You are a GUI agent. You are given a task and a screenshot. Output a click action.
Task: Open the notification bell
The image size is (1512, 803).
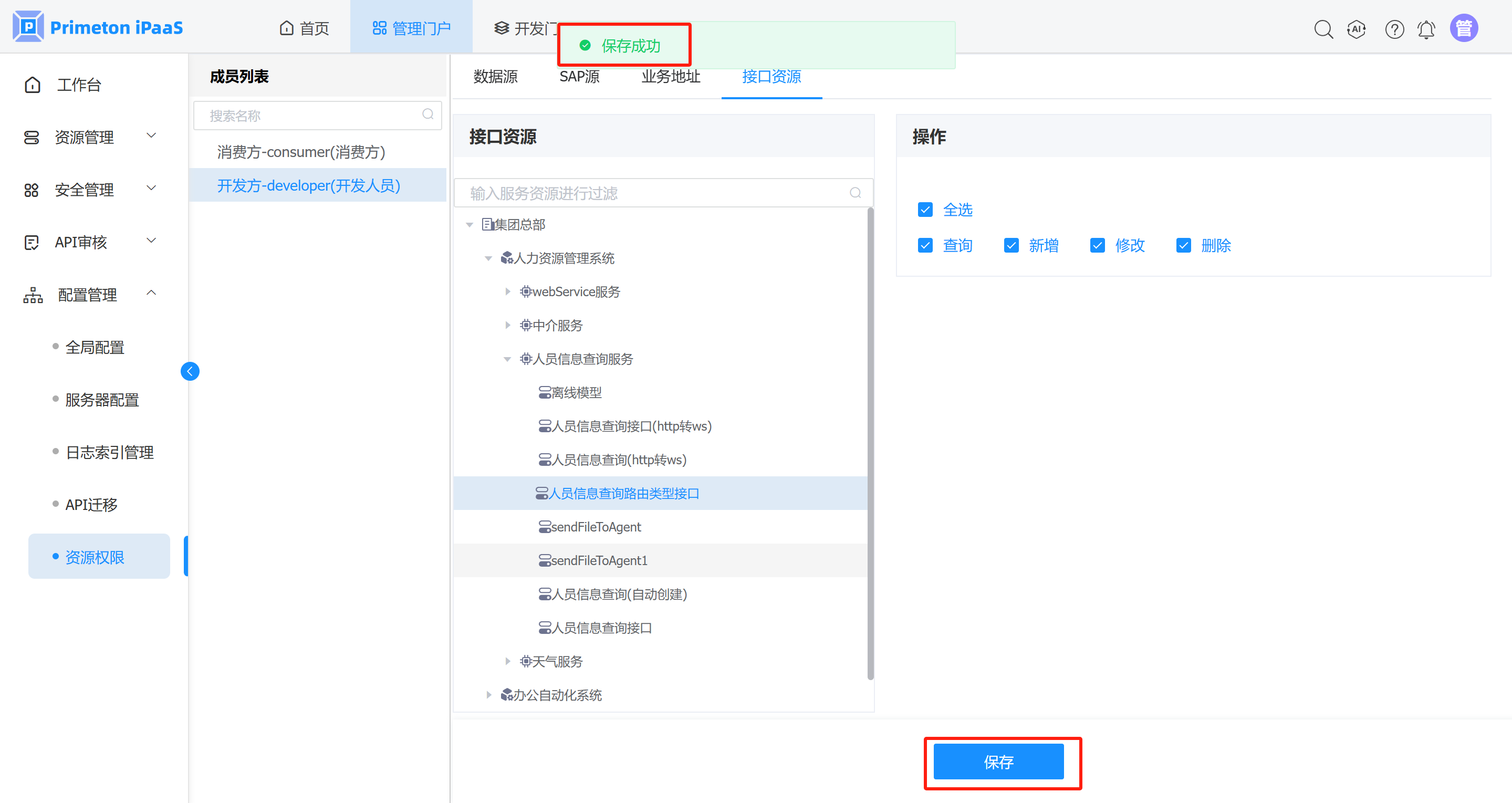coord(1426,29)
